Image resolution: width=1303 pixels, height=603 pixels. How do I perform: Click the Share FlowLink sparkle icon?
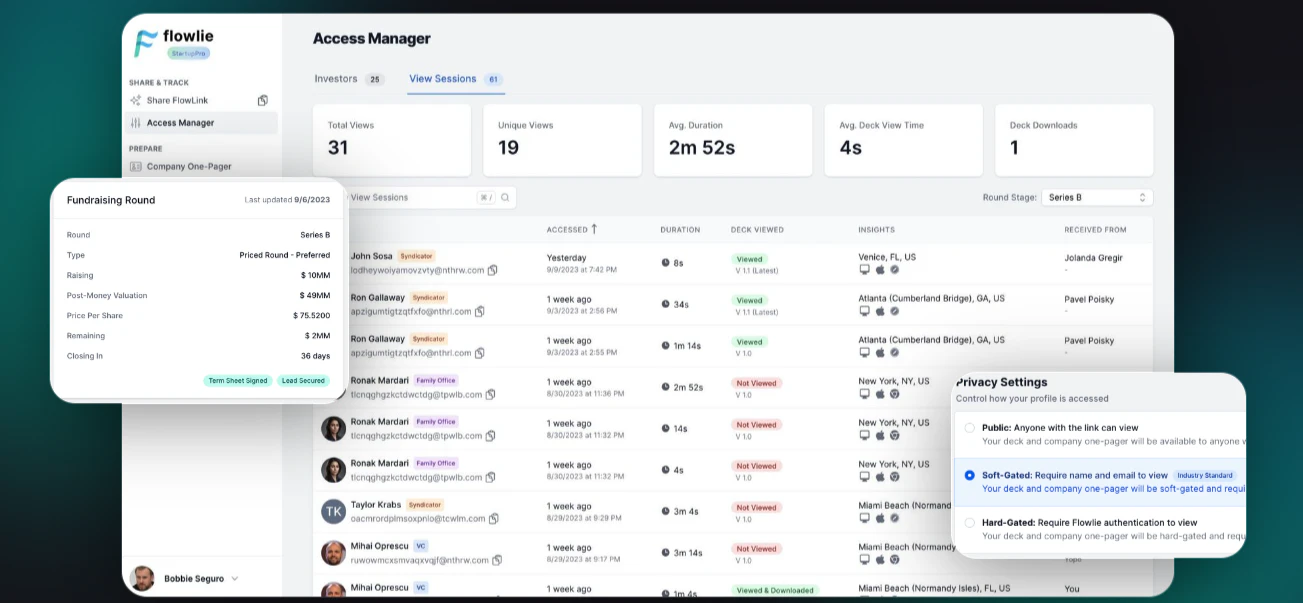pyautogui.click(x=135, y=100)
